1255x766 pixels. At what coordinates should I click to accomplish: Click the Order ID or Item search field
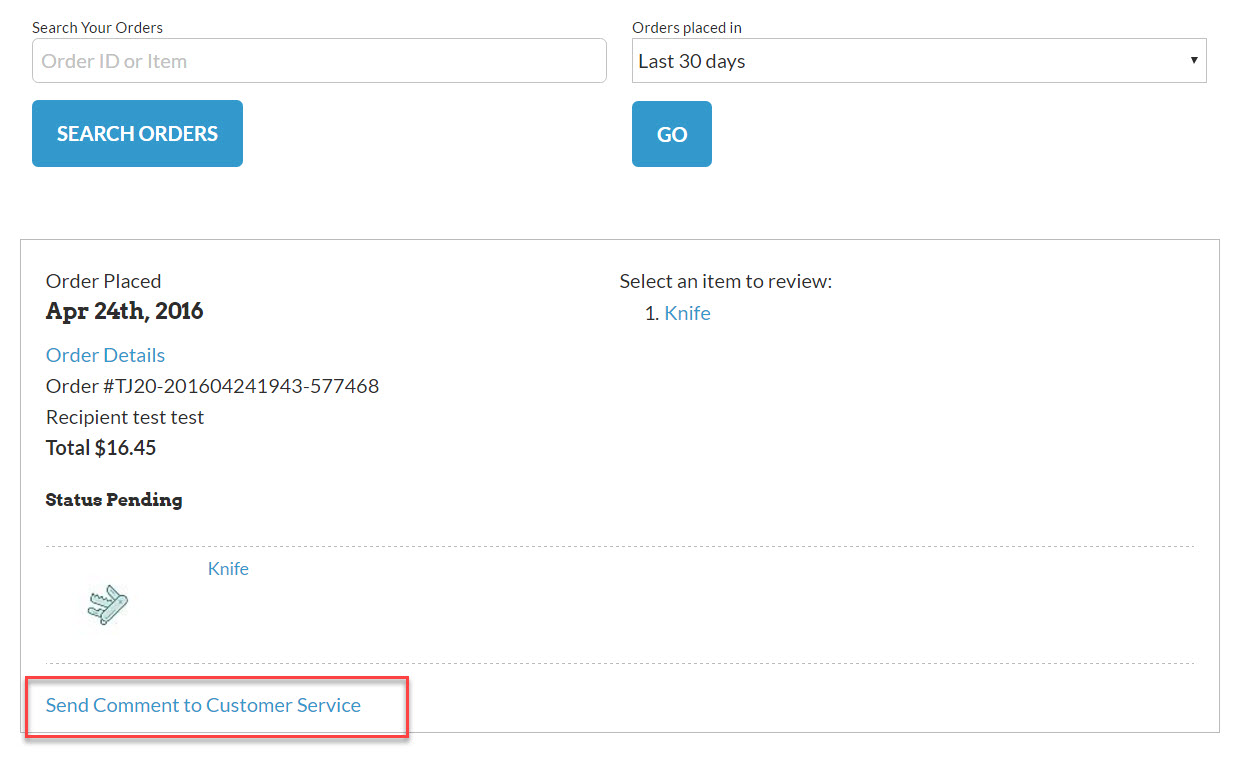click(x=319, y=61)
